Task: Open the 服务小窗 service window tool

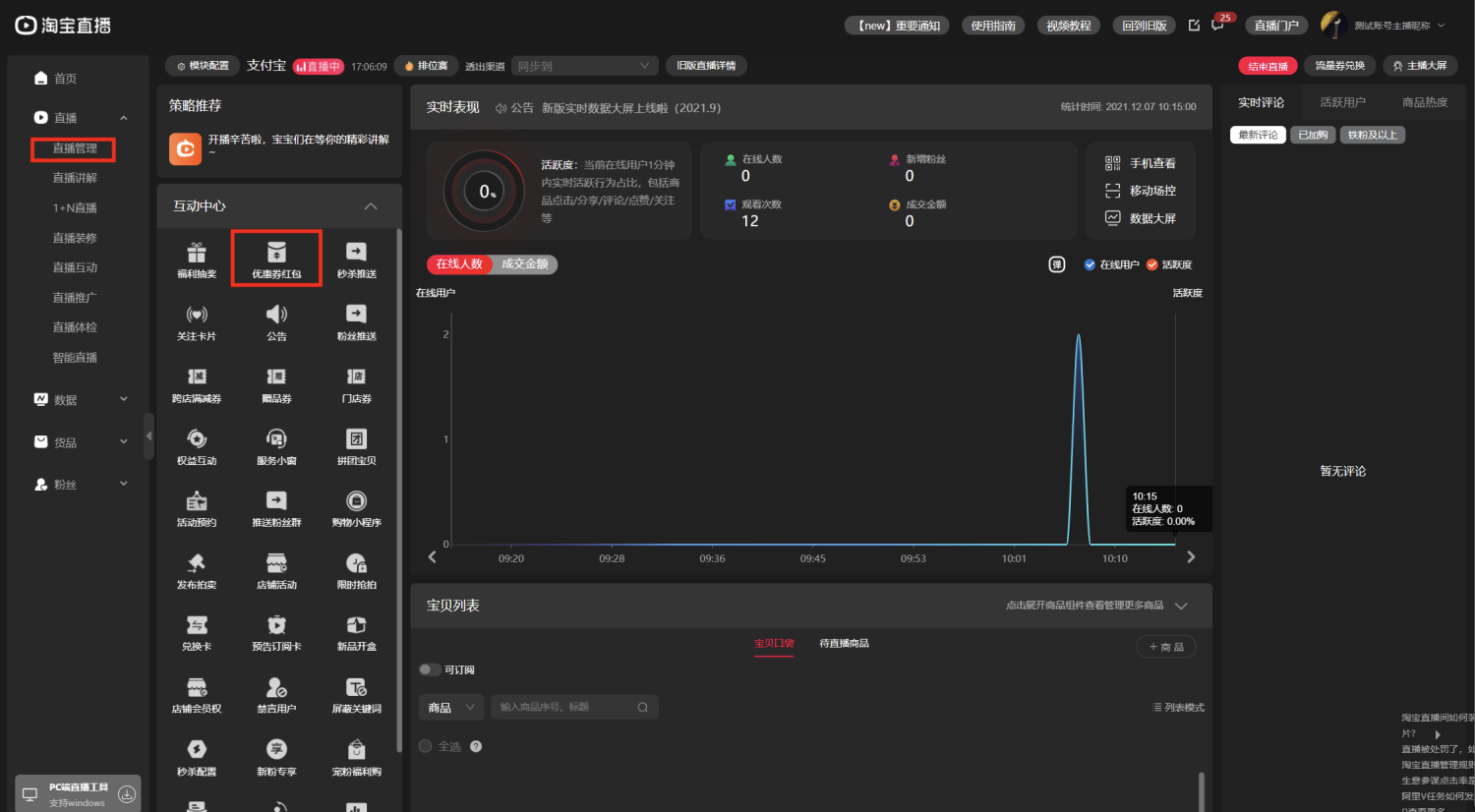Action: (276, 447)
